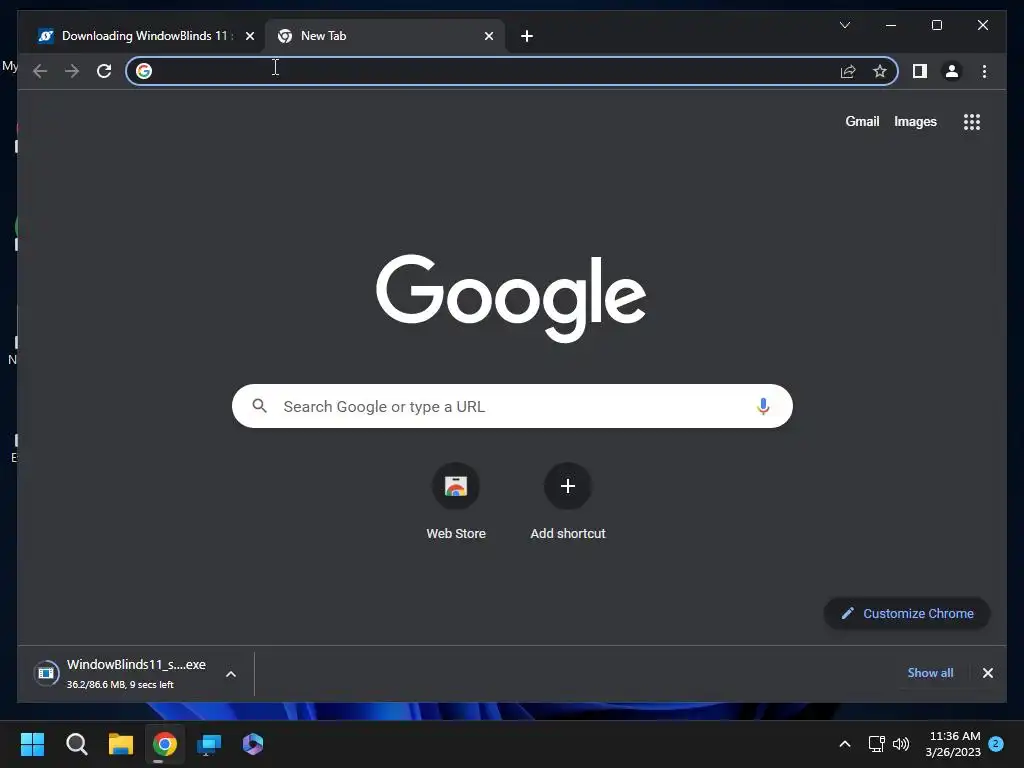
Task: Share this page icon in address bar
Action: pos(848,71)
